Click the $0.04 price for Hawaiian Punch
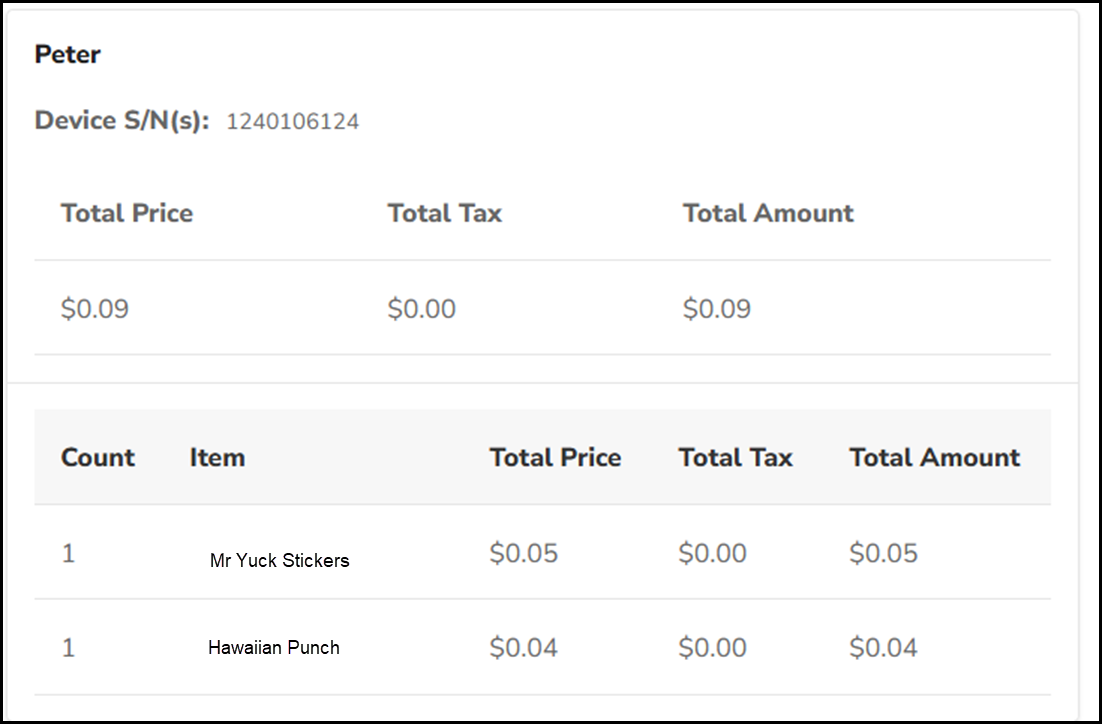The image size is (1102, 724). (x=523, y=648)
